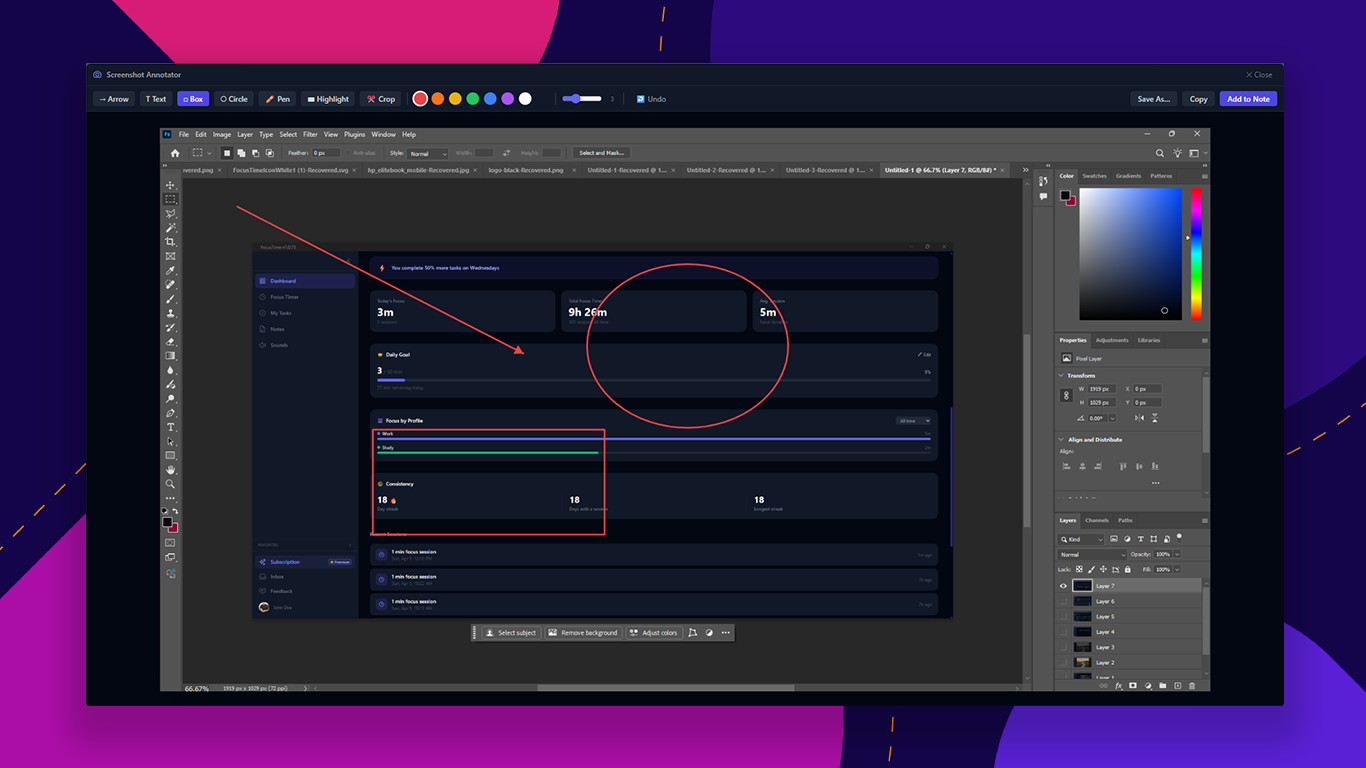Open the File menu in Photoshop
The width and height of the screenshot is (1366, 768).
184,134
